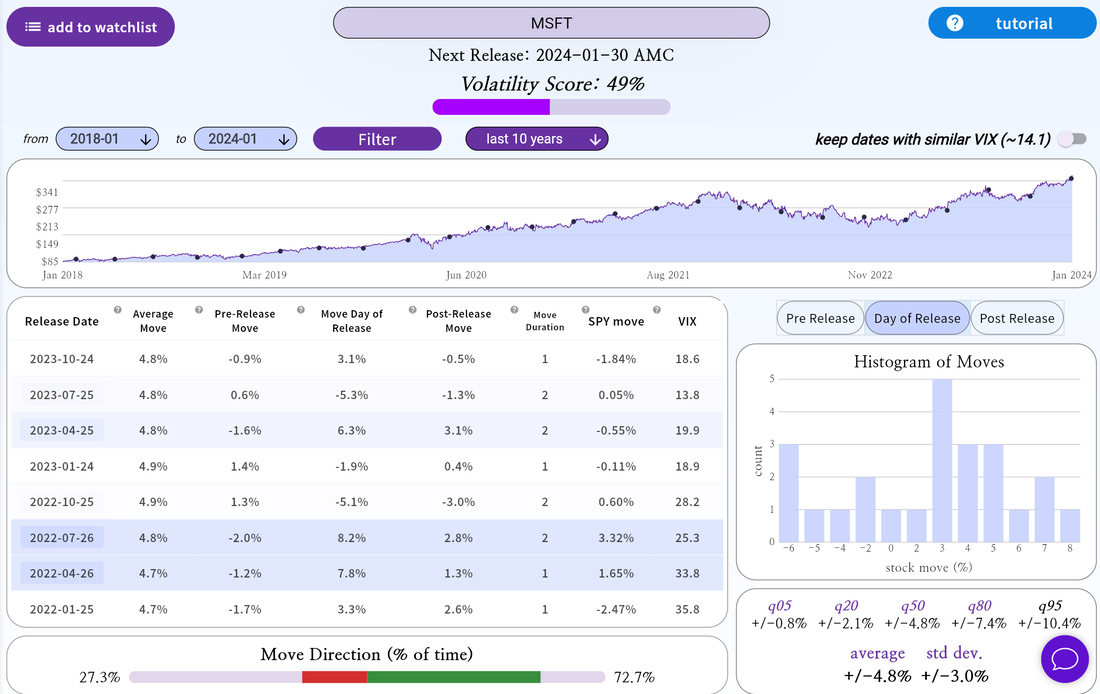Open the chat bubble widget
1100x694 pixels.
(x=1064, y=660)
